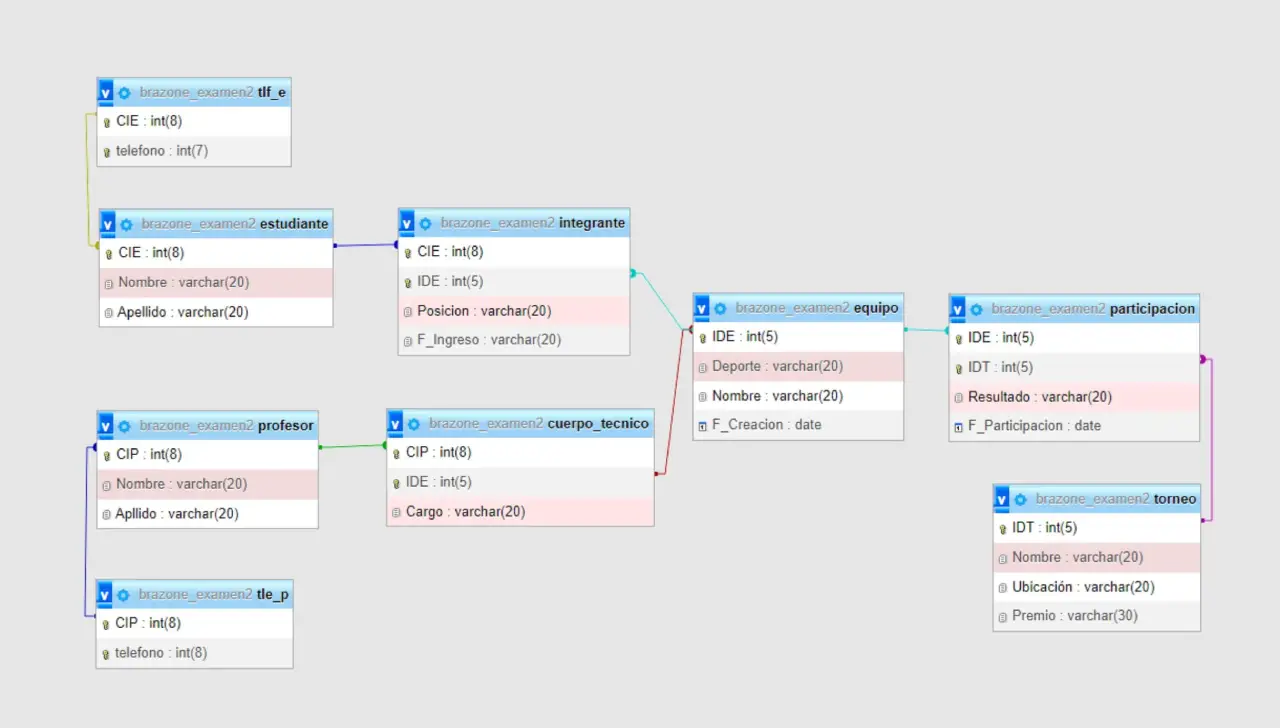The height and width of the screenshot is (728, 1280).
Task: Click the key icon beside IDE in equipo
Action: (x=702, y=338)
